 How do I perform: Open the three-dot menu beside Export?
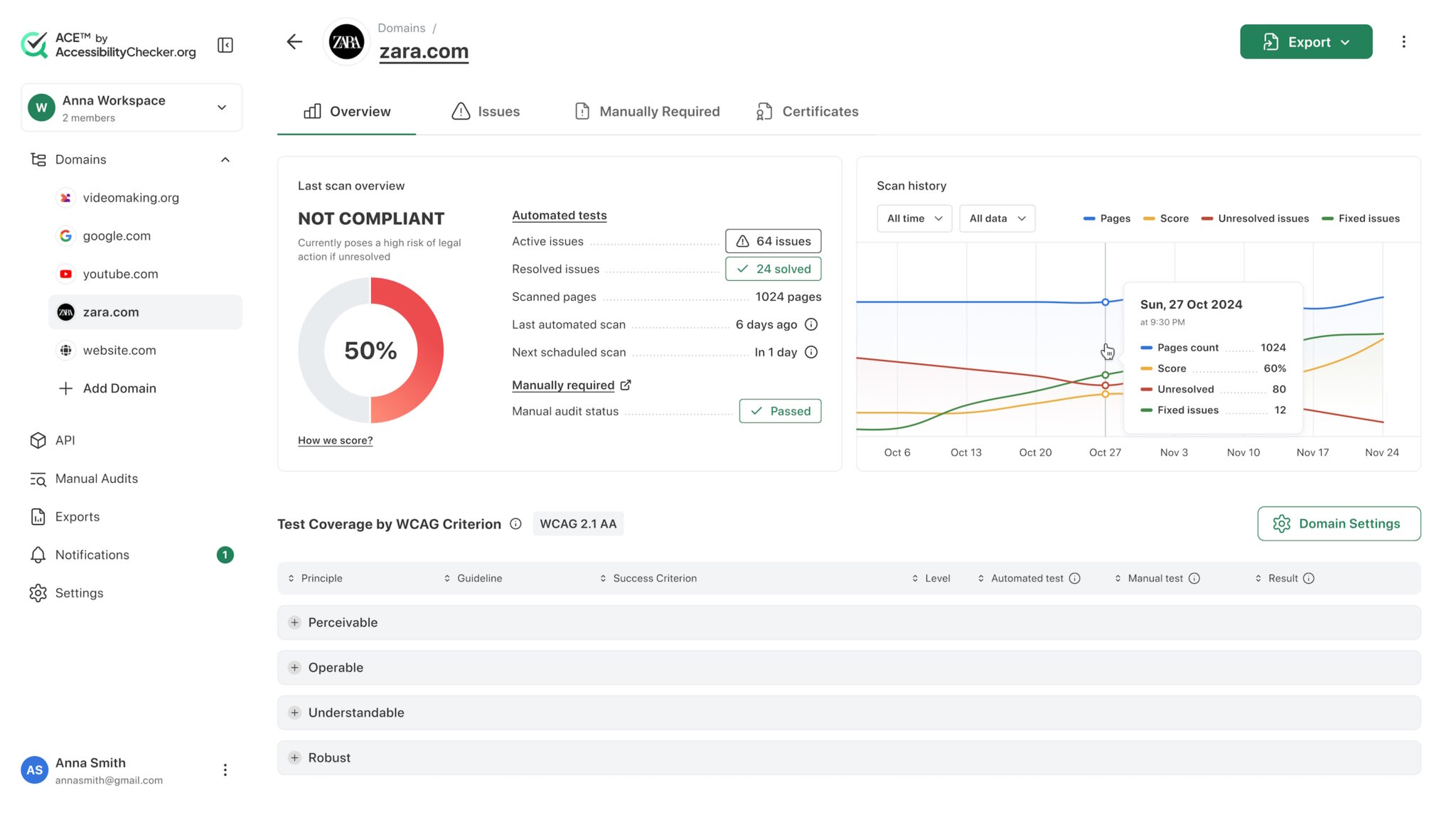pos(1403,42)
